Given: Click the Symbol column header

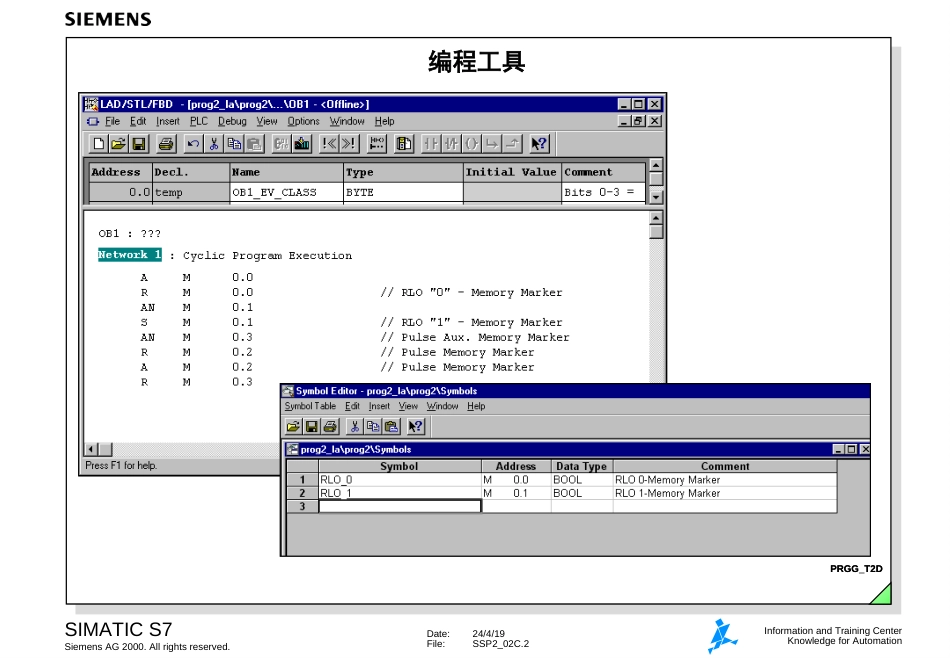Looking at the screenshot, I should tap(399, 466).
